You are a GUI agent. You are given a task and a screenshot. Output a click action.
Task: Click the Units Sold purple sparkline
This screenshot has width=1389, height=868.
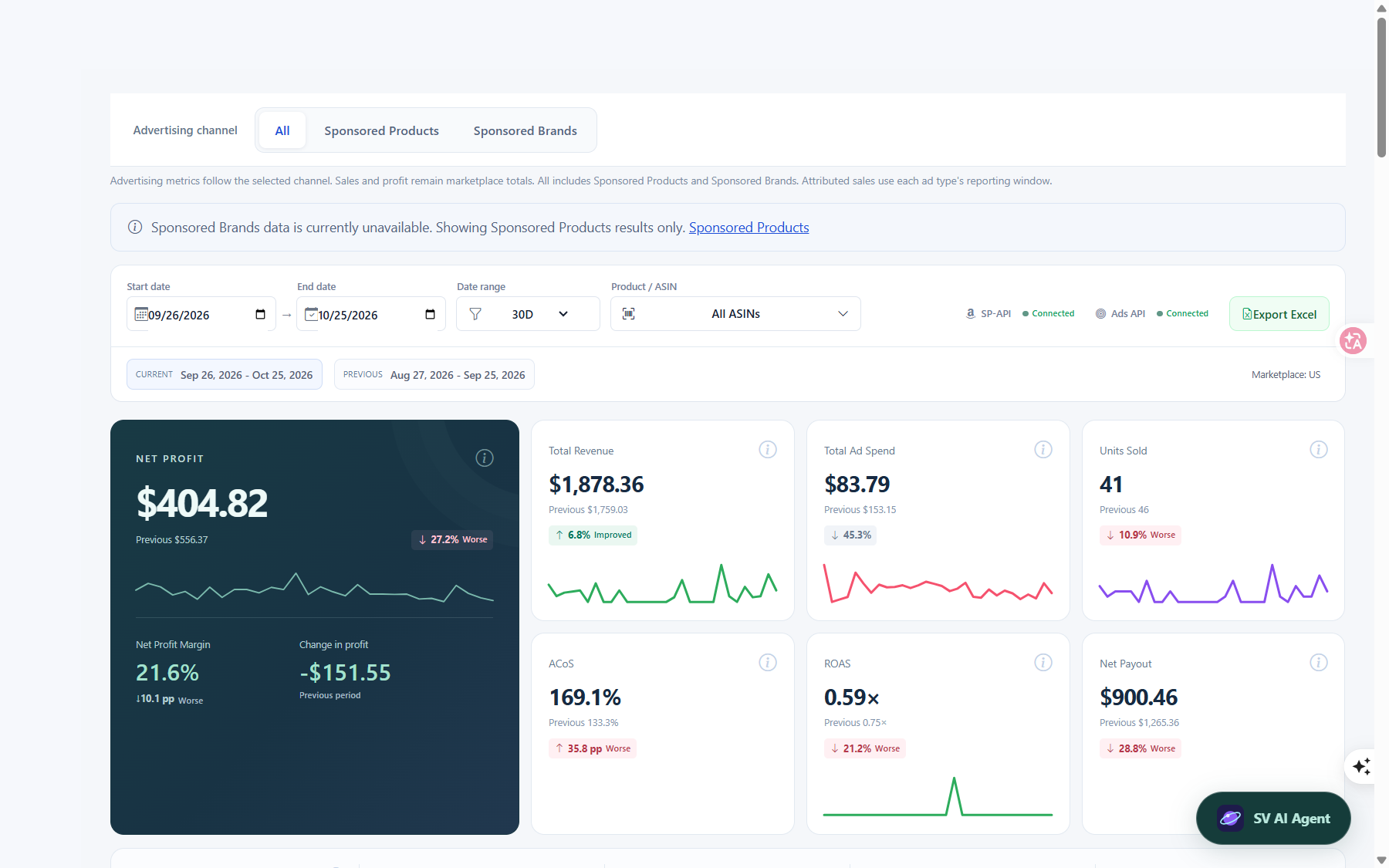tap(1214, 583)
